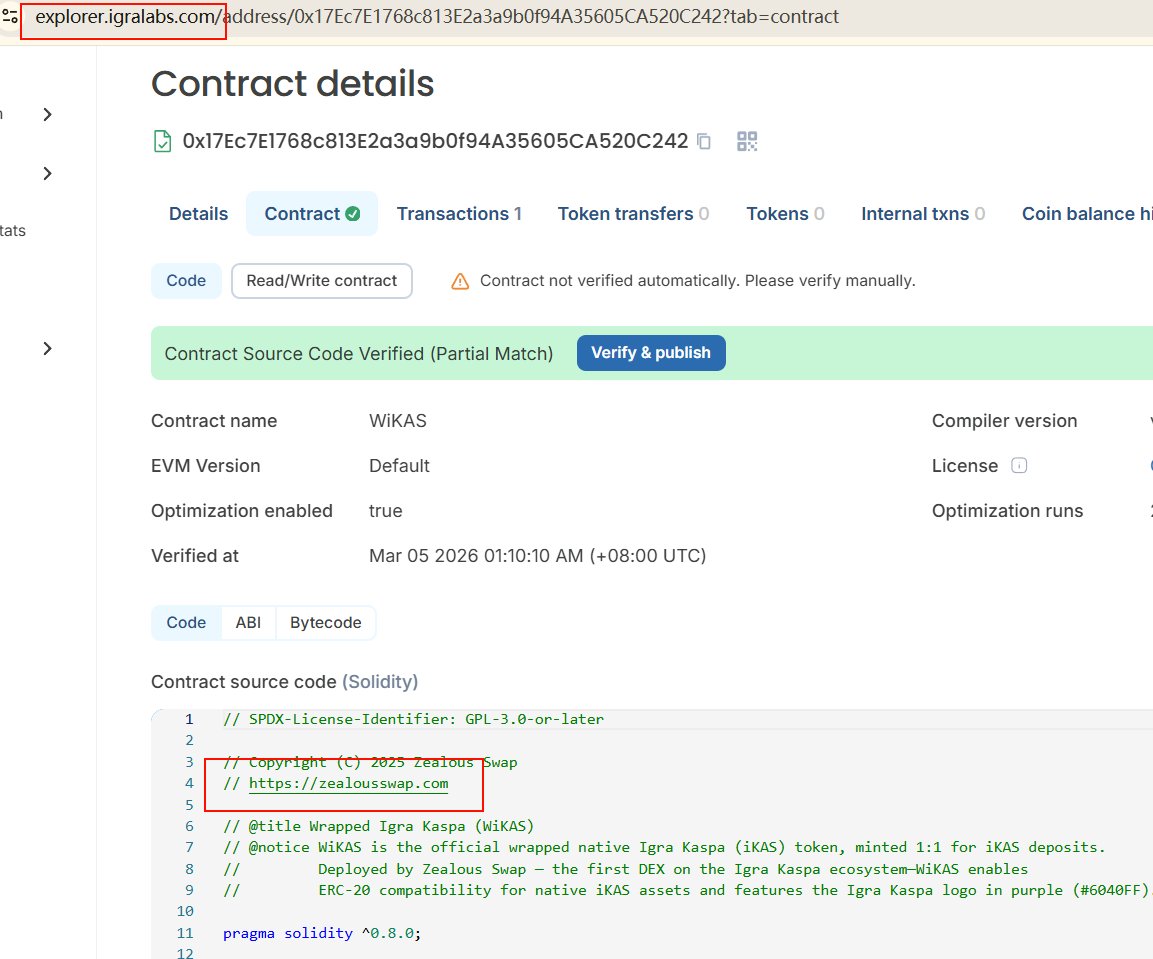Open the Internal txns tab
1153x959 pixels.
click(923, 214)
